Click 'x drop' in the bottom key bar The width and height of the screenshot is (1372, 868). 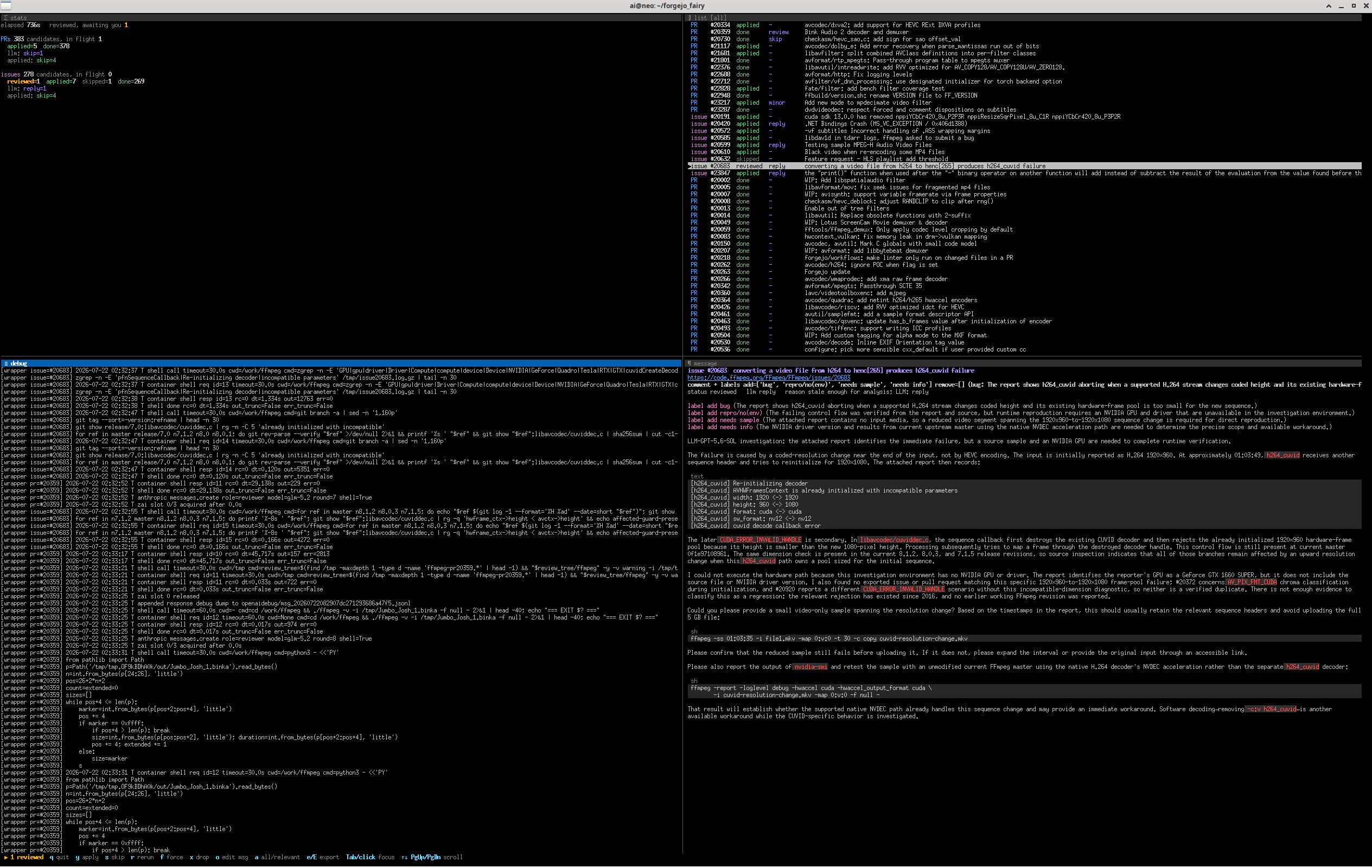coord(200,858)
